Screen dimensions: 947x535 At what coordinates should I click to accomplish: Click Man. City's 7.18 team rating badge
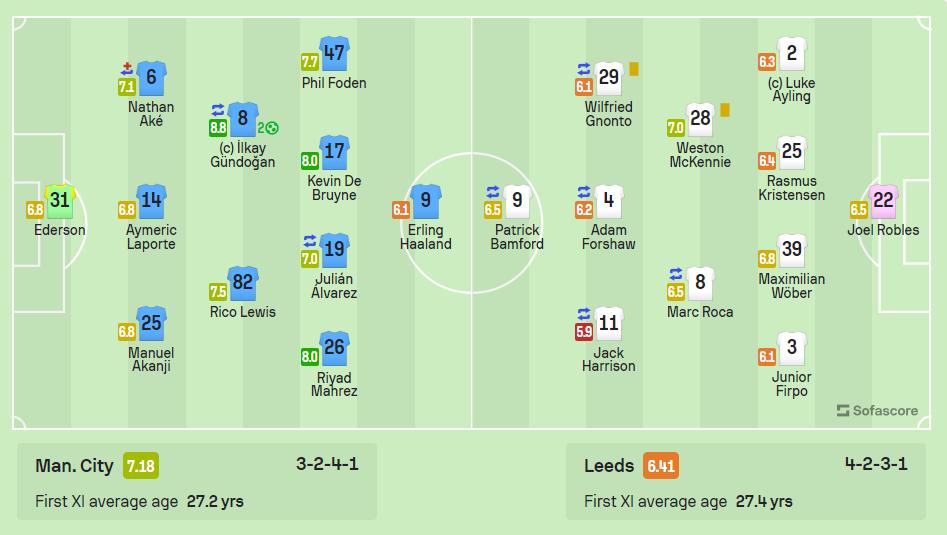coord(141,466)
